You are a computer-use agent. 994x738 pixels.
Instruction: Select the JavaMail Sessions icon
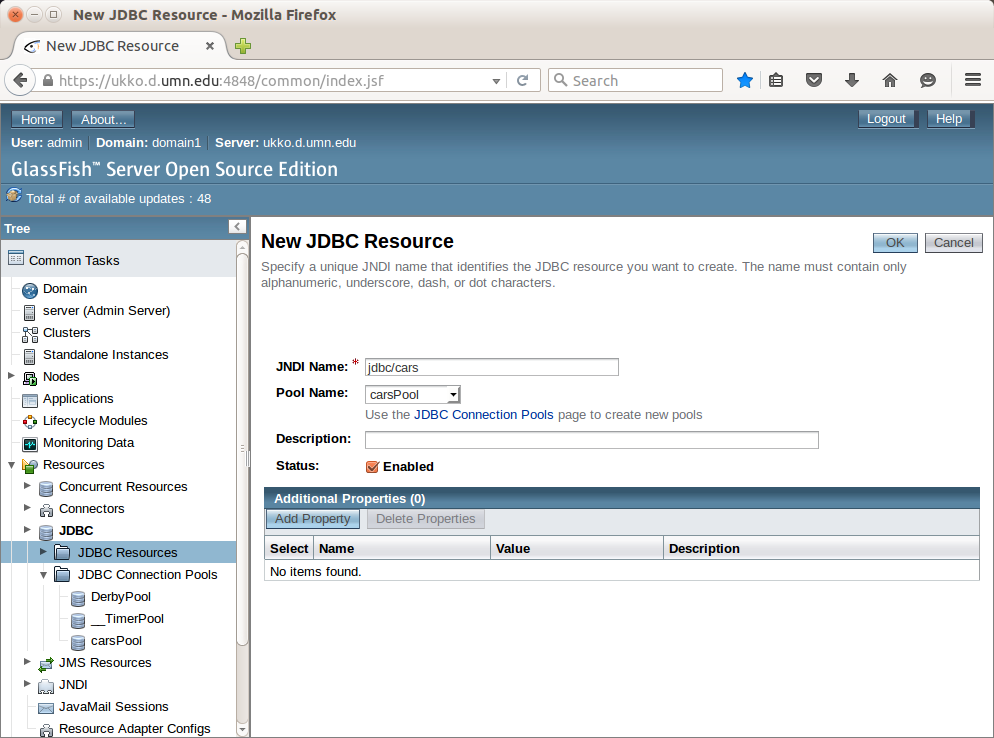pyautogui.click(x=45, y=706)
